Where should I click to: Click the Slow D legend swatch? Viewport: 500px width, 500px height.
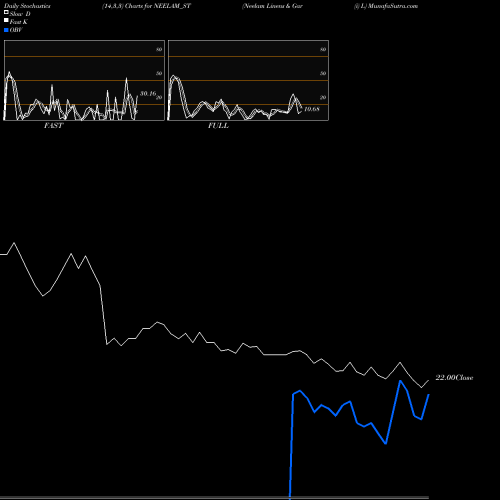6,12
